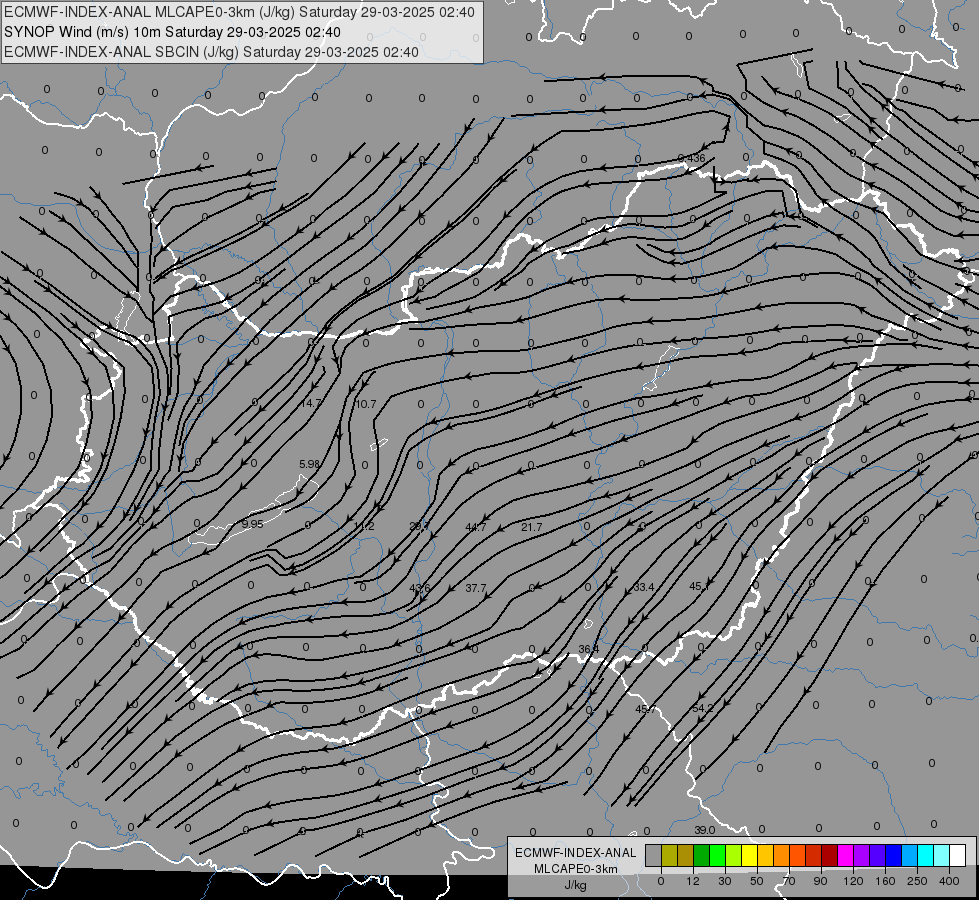Click the map value 36.4
This screenshot has width=979, height=900.
(x=588, y=649)
